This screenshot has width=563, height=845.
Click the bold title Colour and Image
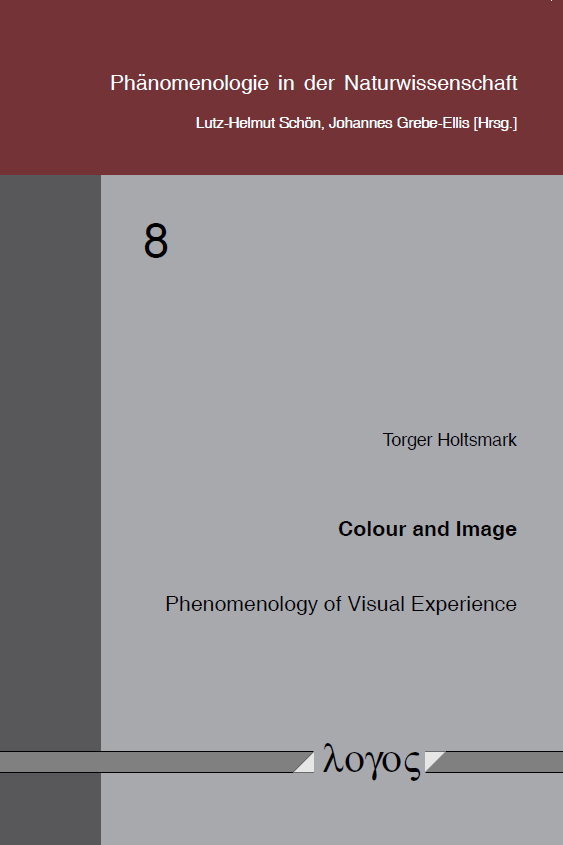427,529
